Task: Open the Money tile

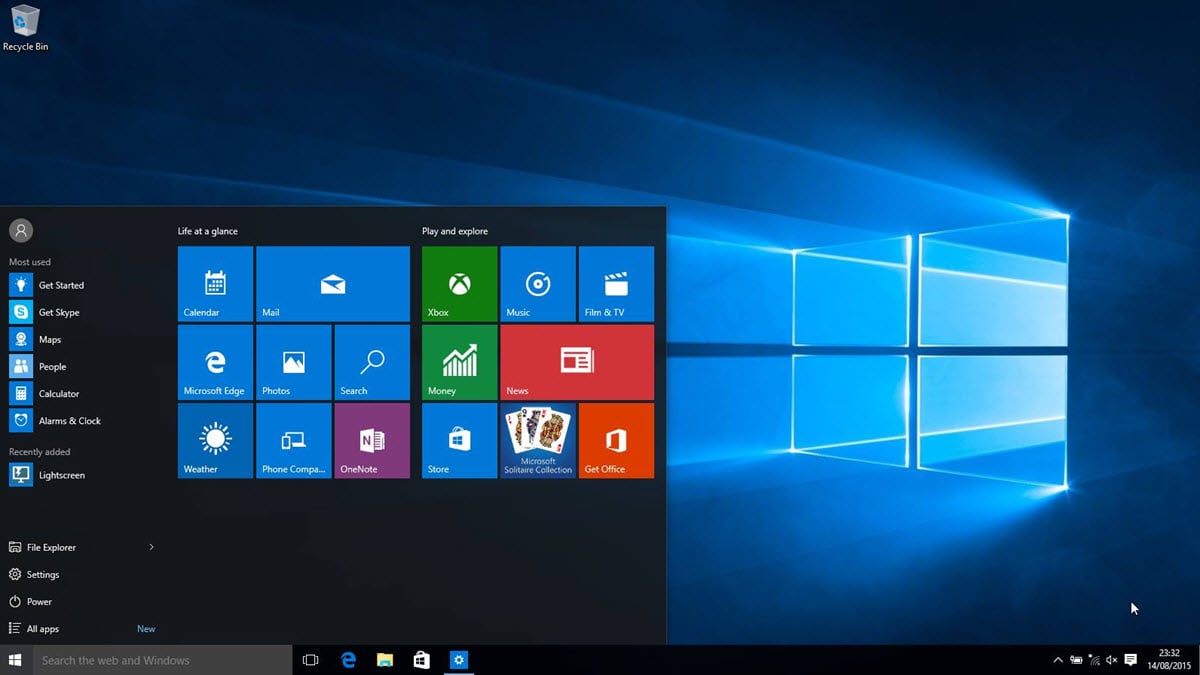Action: 459,362
